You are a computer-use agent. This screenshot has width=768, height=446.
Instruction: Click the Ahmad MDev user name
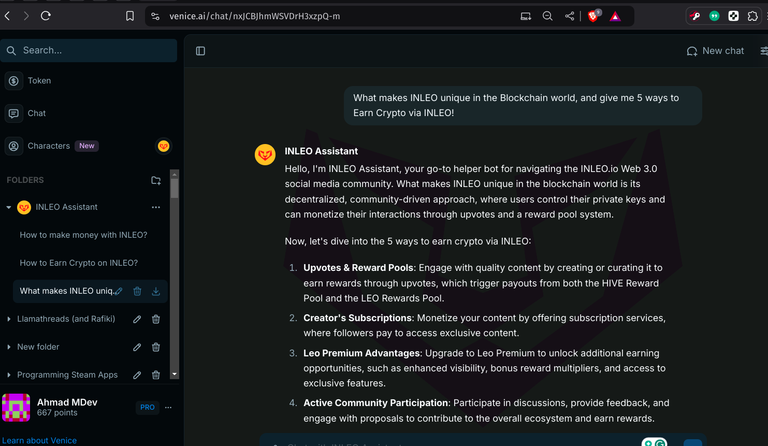[67, 402]
